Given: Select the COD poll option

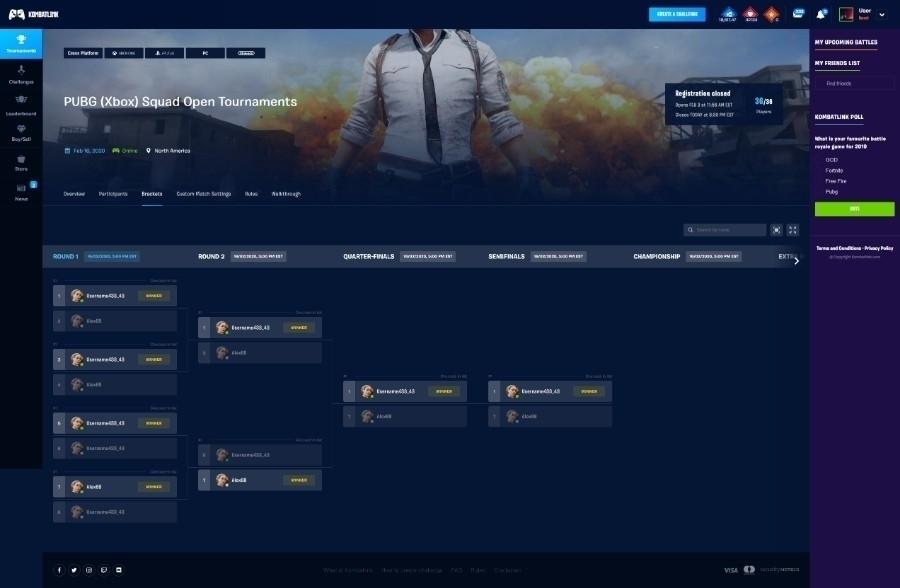Looking at the screenshot, I should tap(831, 160).
